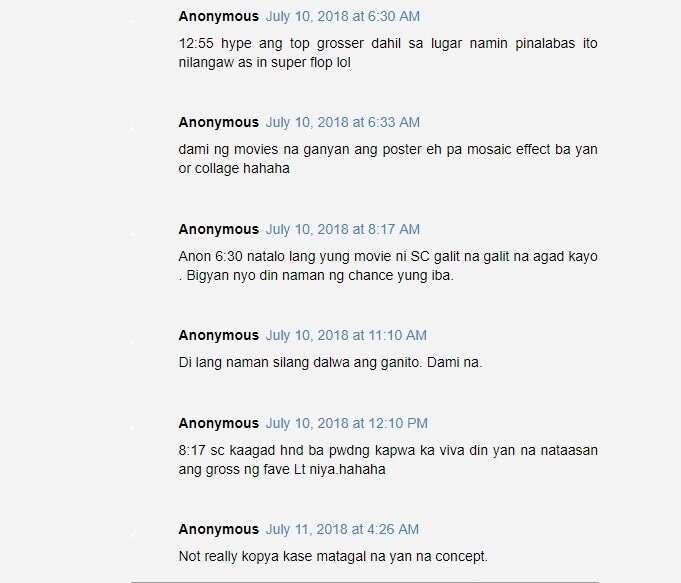Click the Anonymous author name on 11:10 AM comment
The height and width of the screenshot is (583, 681).
pyautogui.click(x=218, y=335)
